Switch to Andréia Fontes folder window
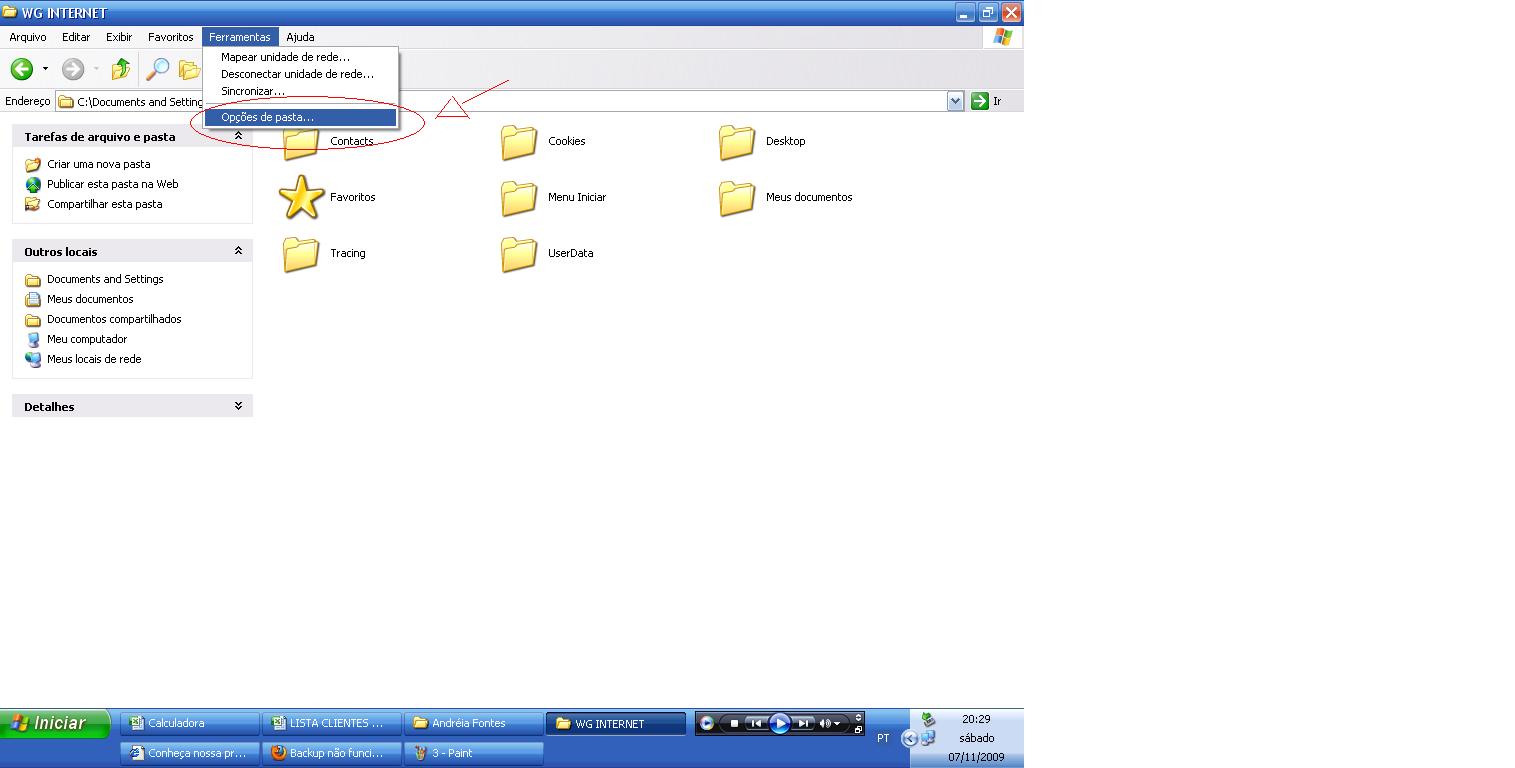Viewport: 1515px width, 768px height. click(474, 723)
